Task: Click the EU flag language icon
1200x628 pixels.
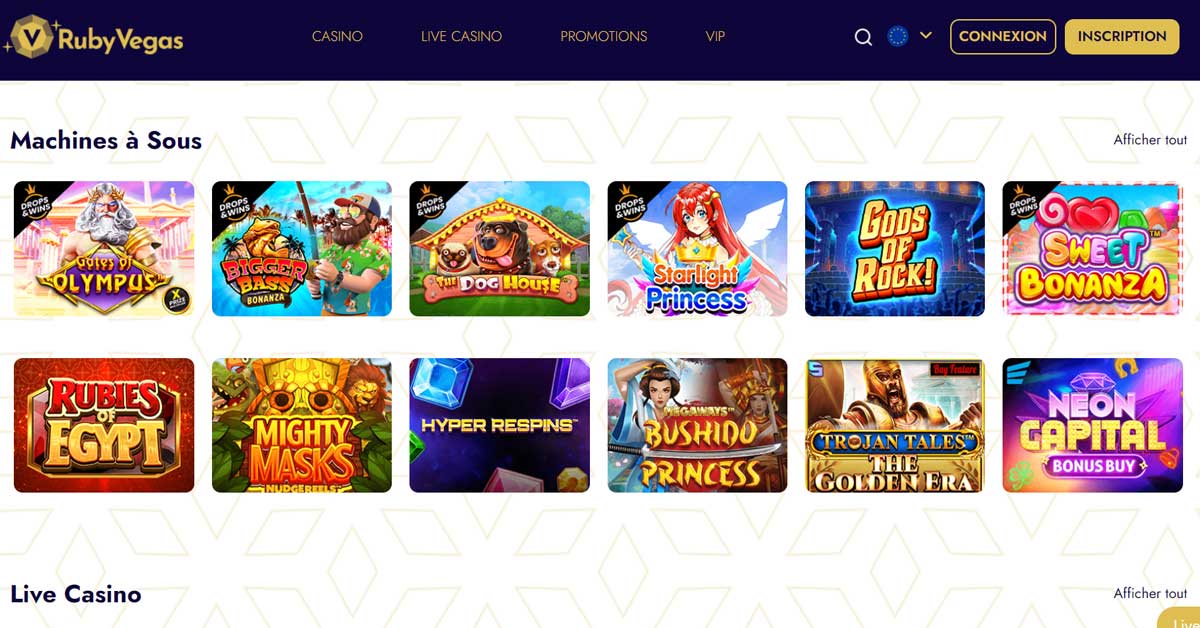Action: pyautogui.click(x=898, y=36)
